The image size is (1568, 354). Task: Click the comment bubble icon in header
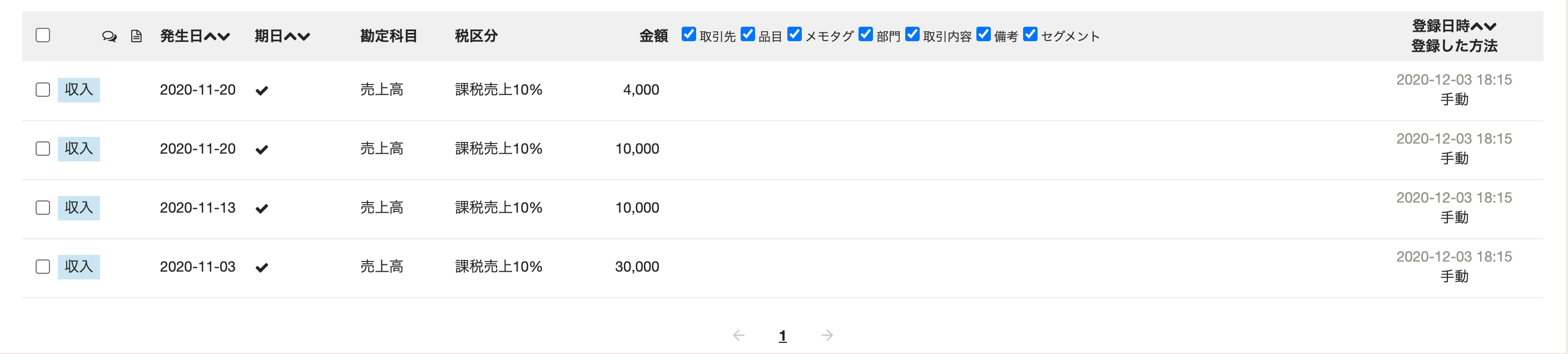pyautogui.click(x=109, y=37)
